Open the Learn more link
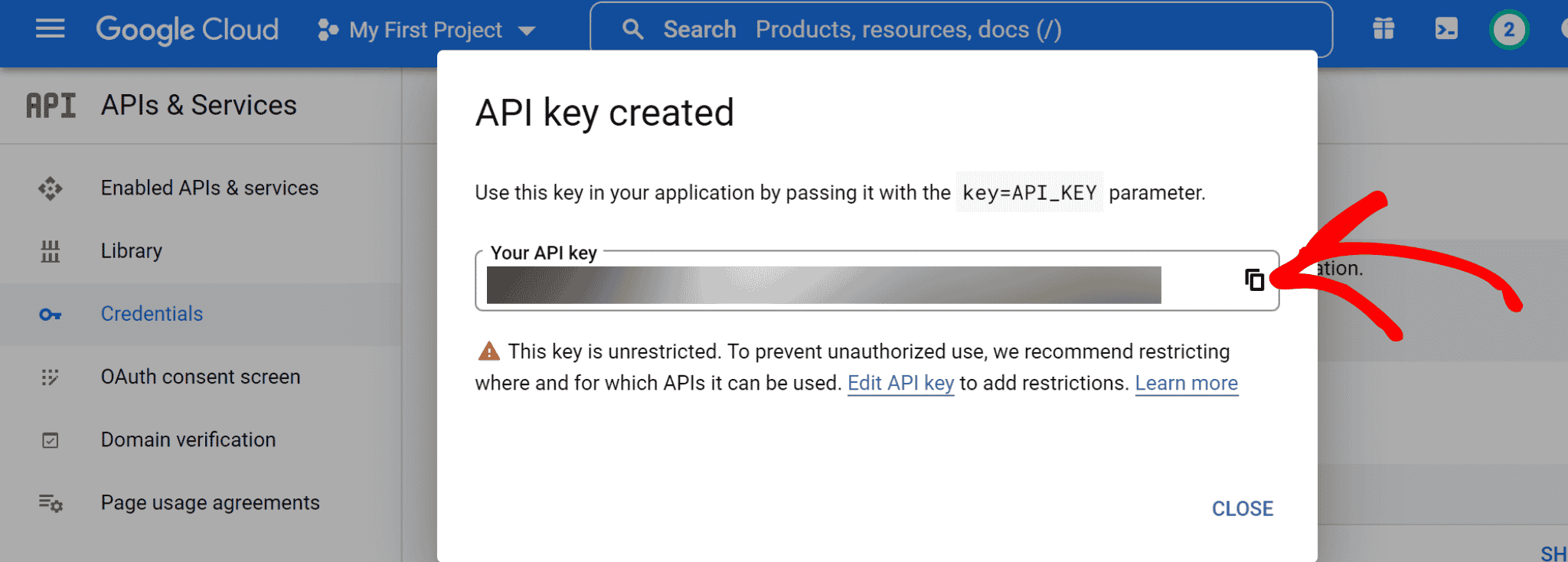 (x=1186, y=383)
